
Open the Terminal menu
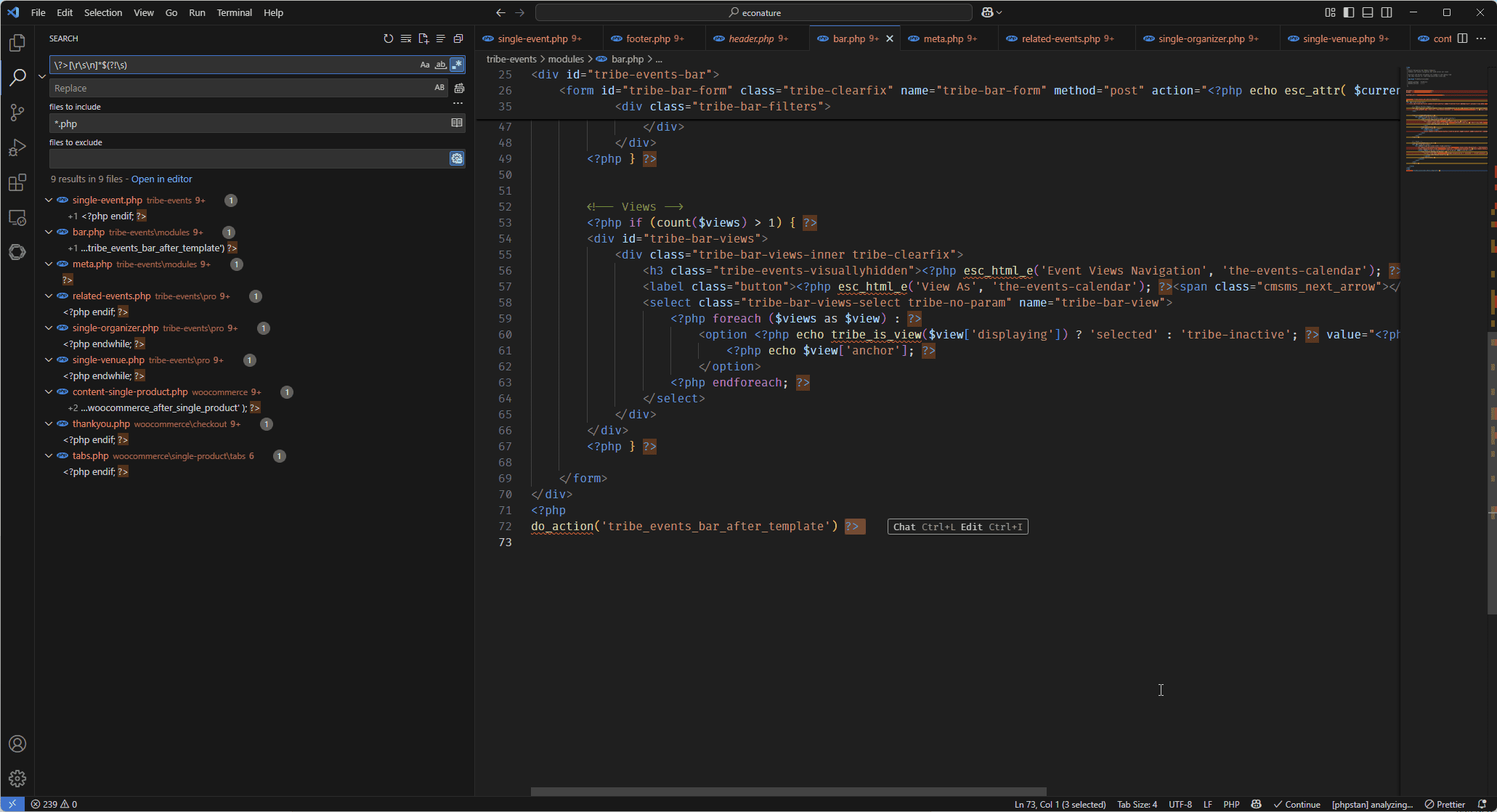[234, 12]
